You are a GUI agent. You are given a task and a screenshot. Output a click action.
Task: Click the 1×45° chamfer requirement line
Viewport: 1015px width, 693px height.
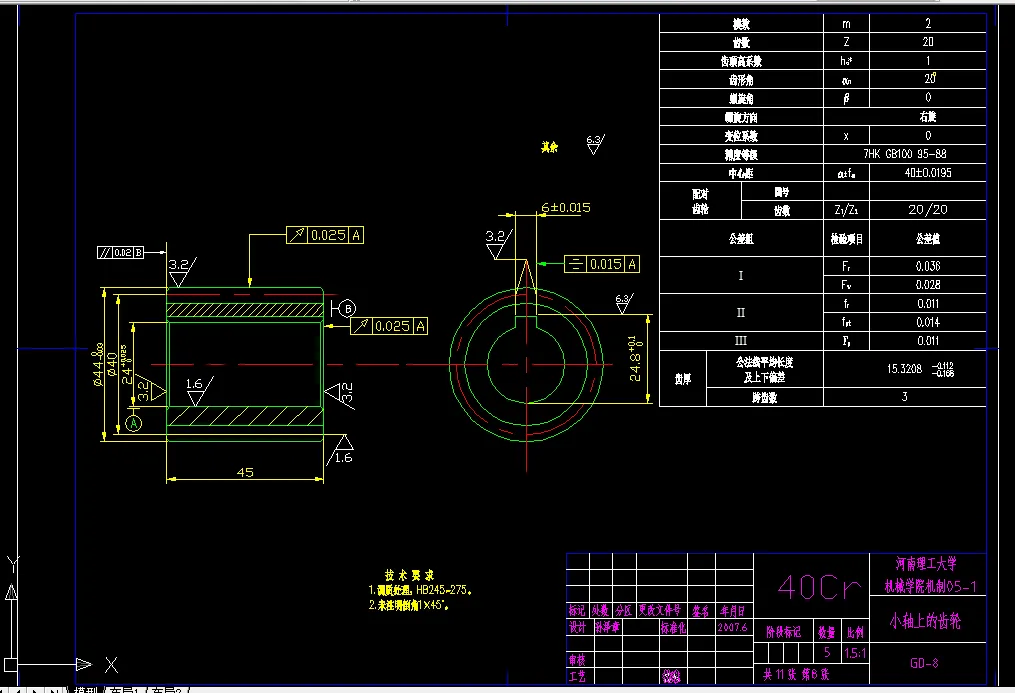coord(409,605)
